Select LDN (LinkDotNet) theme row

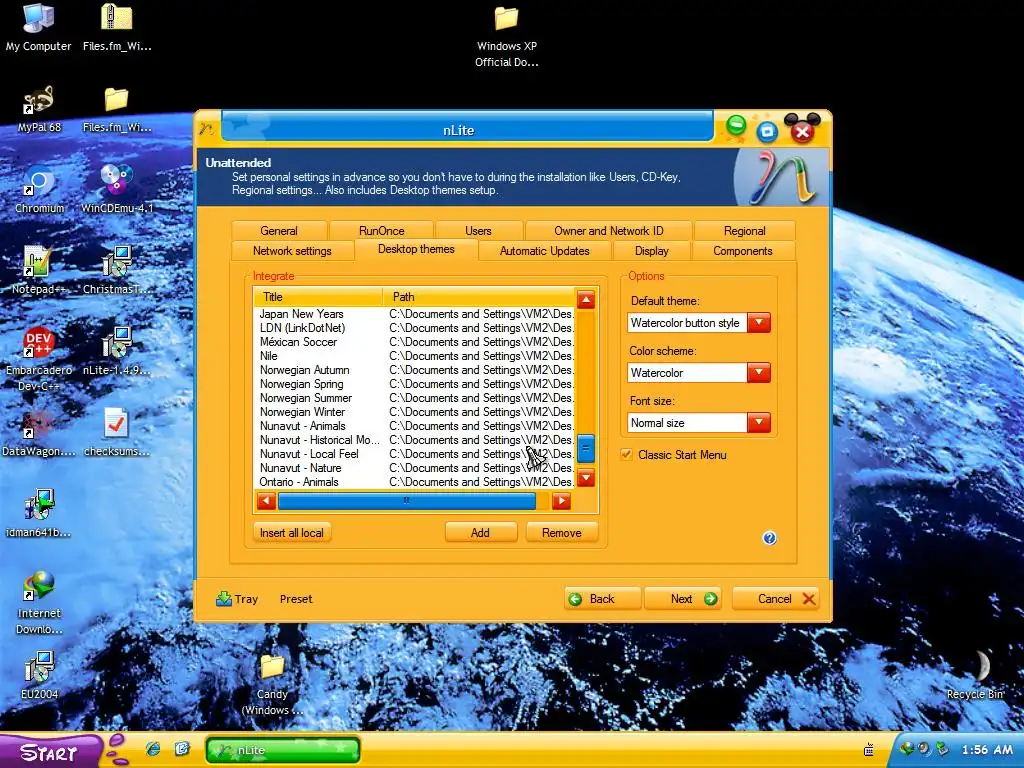[414, 328]
